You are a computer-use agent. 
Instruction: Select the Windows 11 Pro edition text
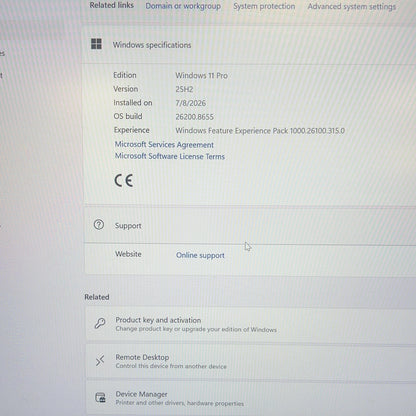(x=202, y=76)
